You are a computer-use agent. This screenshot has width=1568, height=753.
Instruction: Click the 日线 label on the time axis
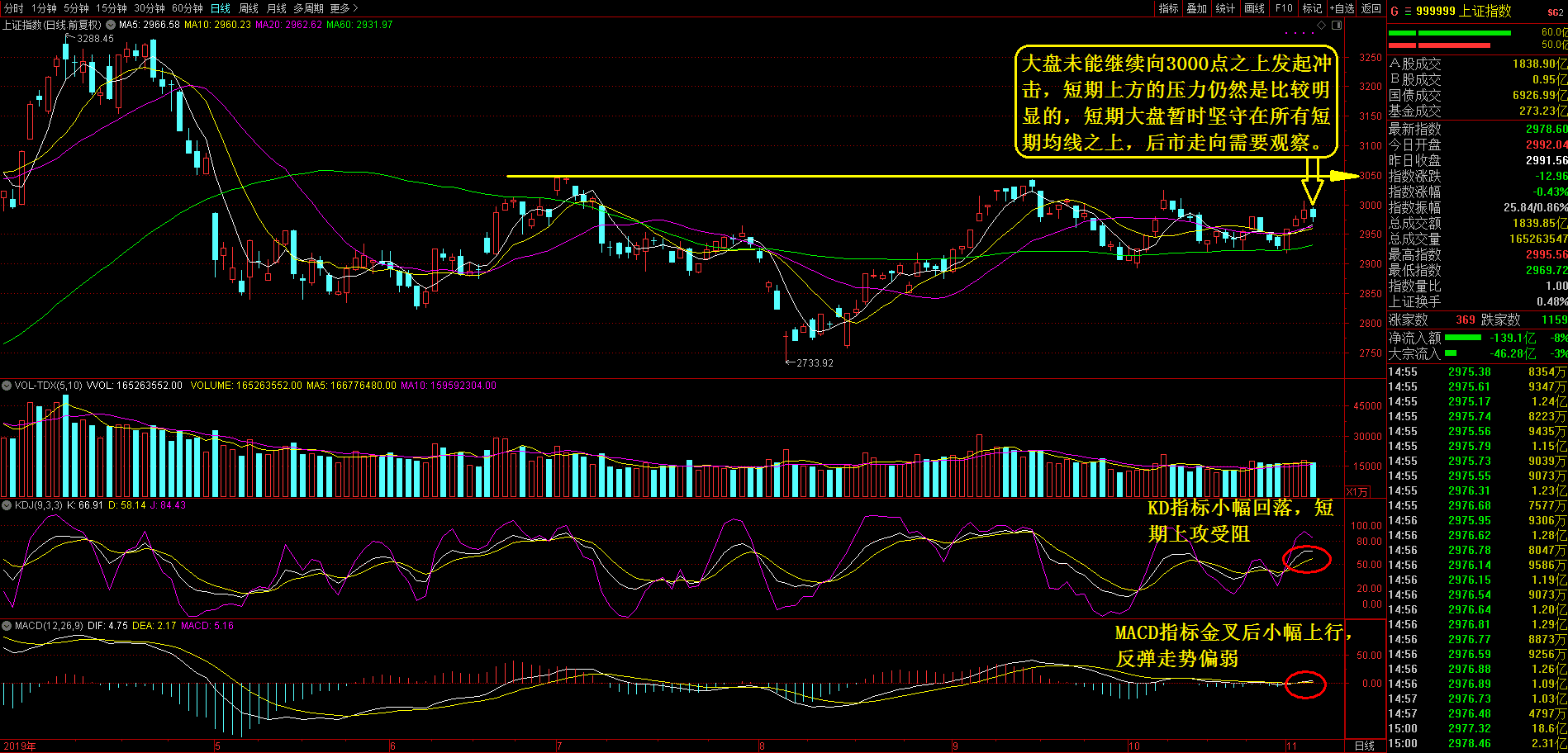pos(1365,746)
